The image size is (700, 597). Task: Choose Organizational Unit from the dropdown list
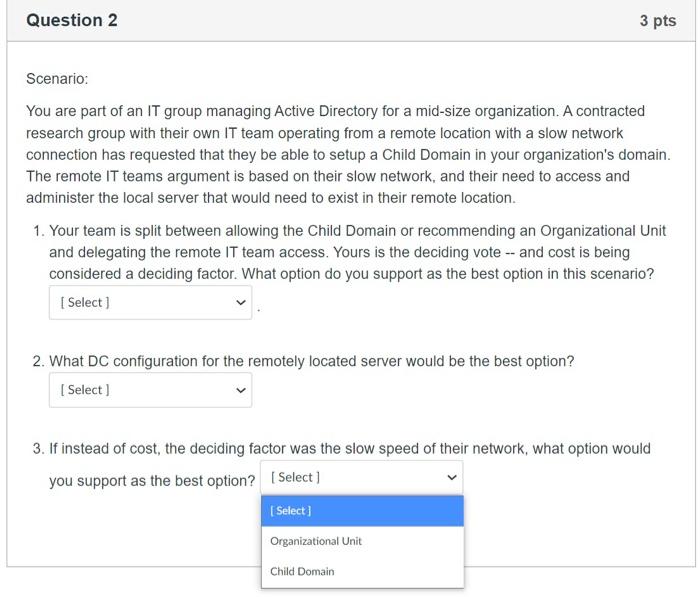click(x=362, y=541)
